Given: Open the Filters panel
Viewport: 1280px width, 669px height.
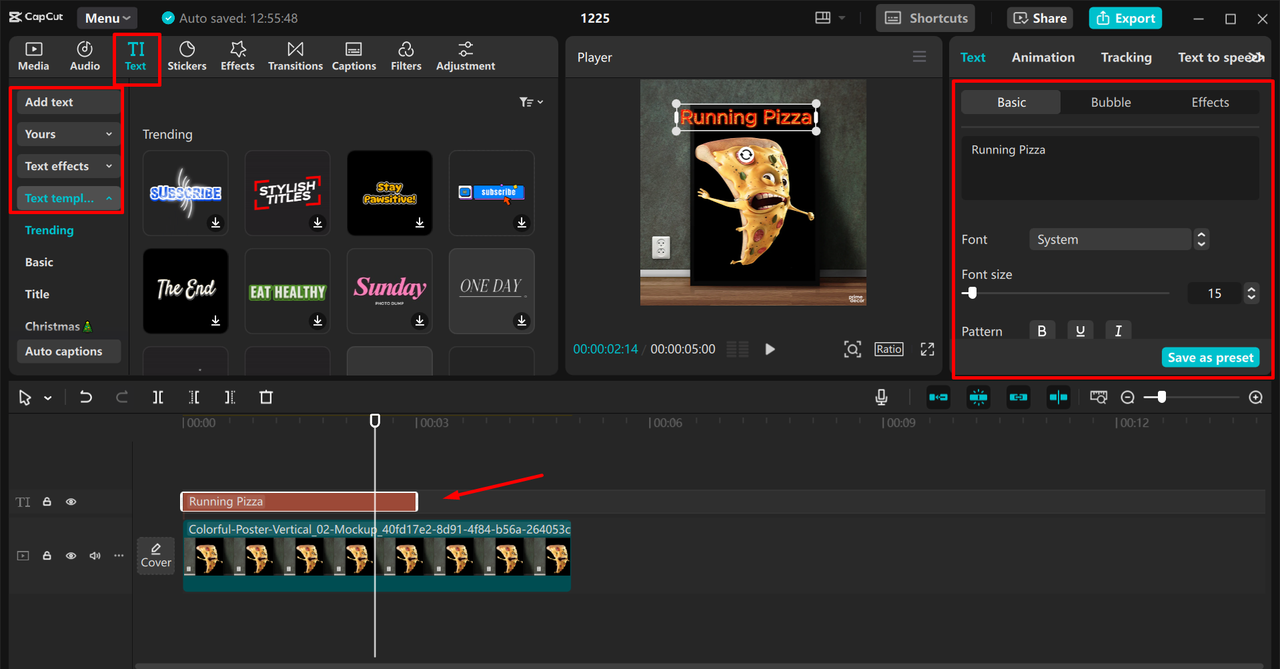Looking at the screenshot, I should point(406,56).
